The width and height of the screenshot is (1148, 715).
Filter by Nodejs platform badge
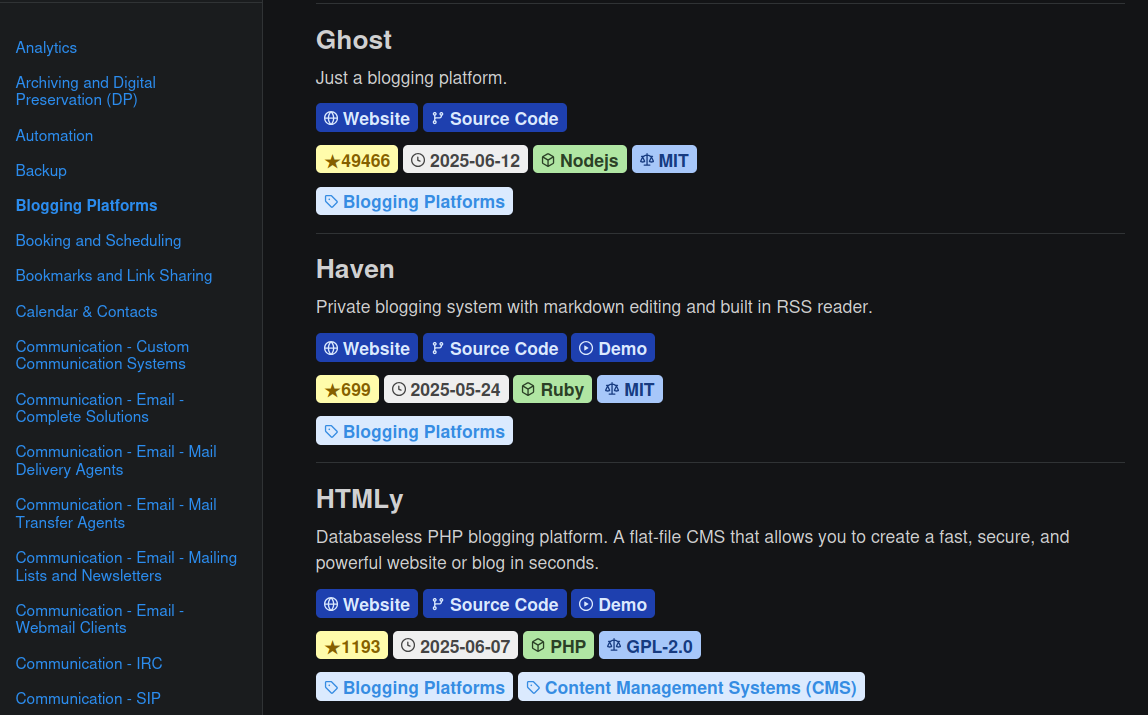(580, 160)
